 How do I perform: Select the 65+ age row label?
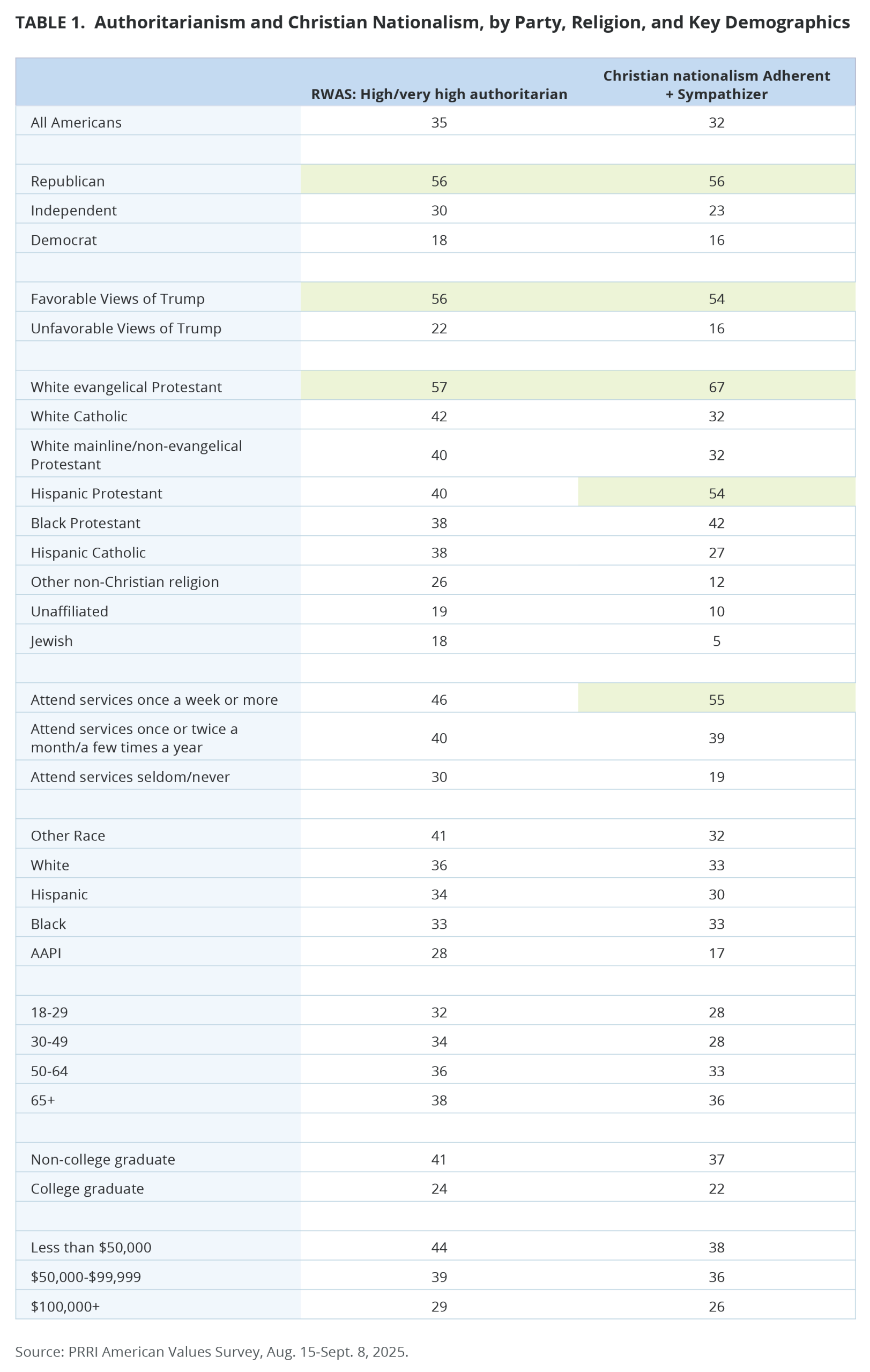[43, 1100]
